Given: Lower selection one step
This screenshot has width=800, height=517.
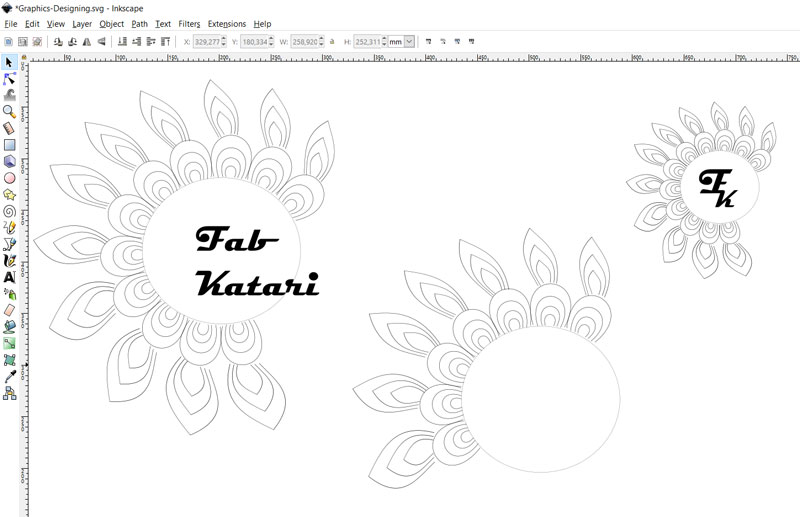Looking at the screenshot, I should [136, 41].
